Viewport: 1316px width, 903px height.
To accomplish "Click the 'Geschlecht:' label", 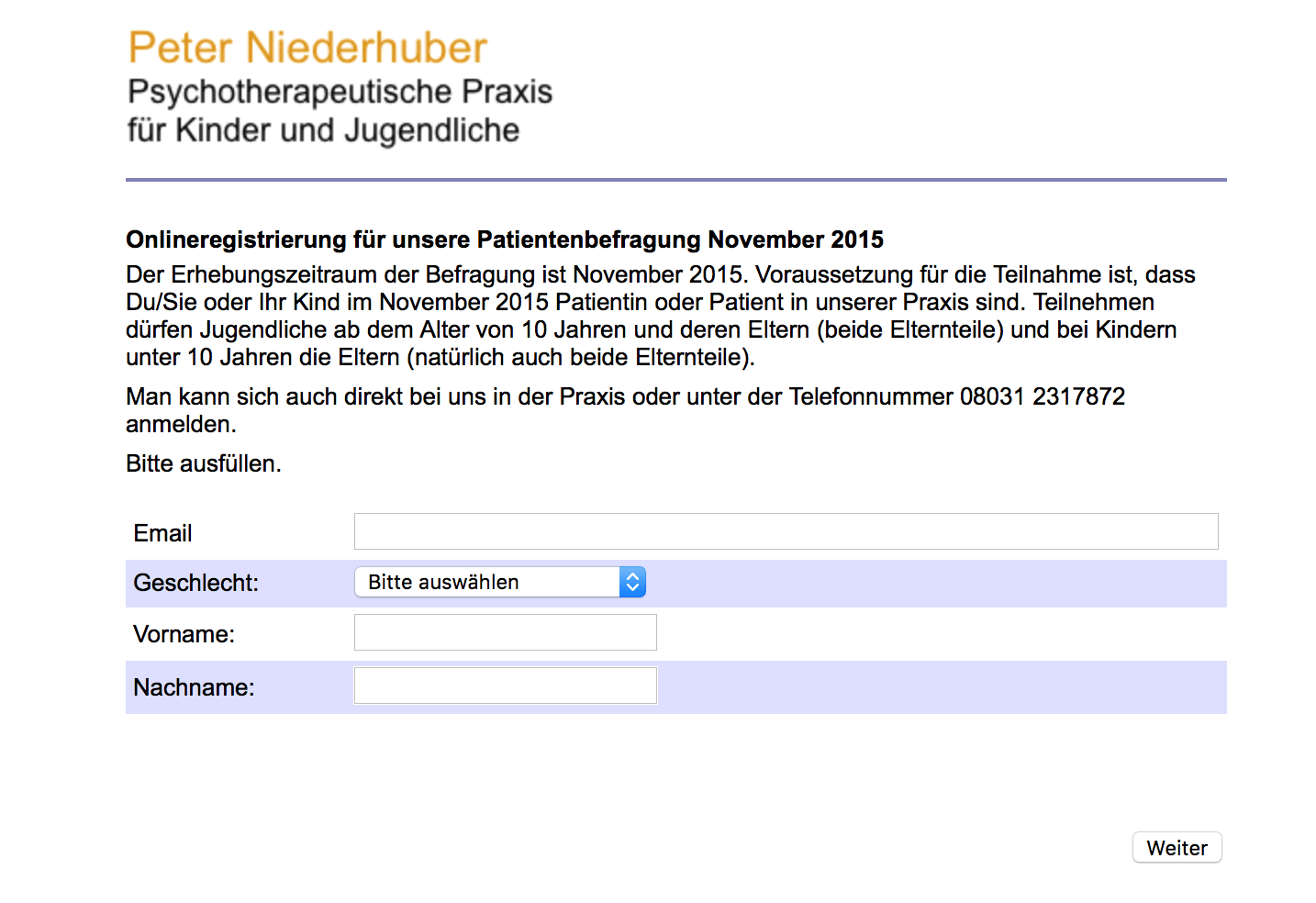I will pos(195,583).
